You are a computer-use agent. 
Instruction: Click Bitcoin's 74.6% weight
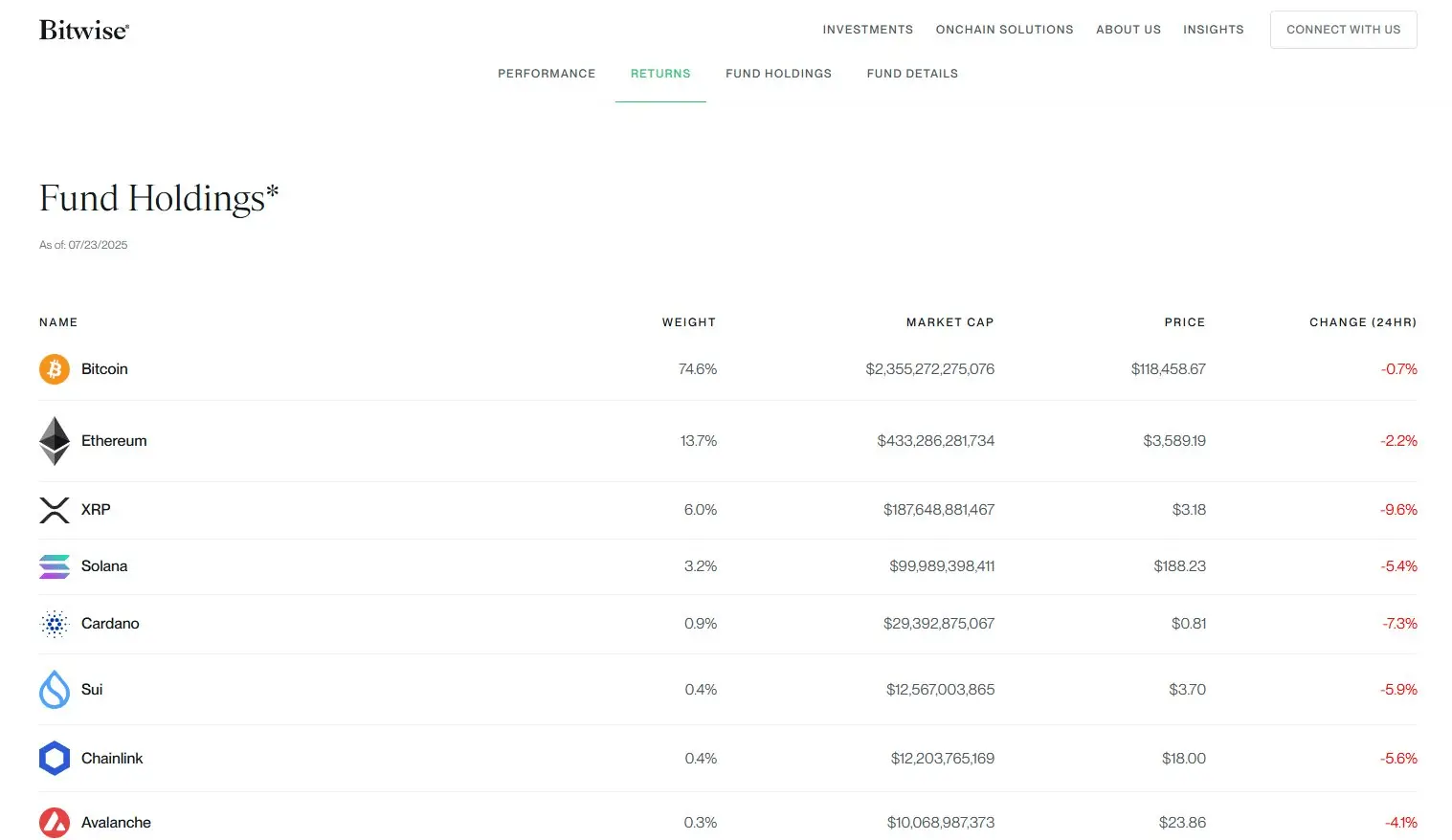coord(698,369)
